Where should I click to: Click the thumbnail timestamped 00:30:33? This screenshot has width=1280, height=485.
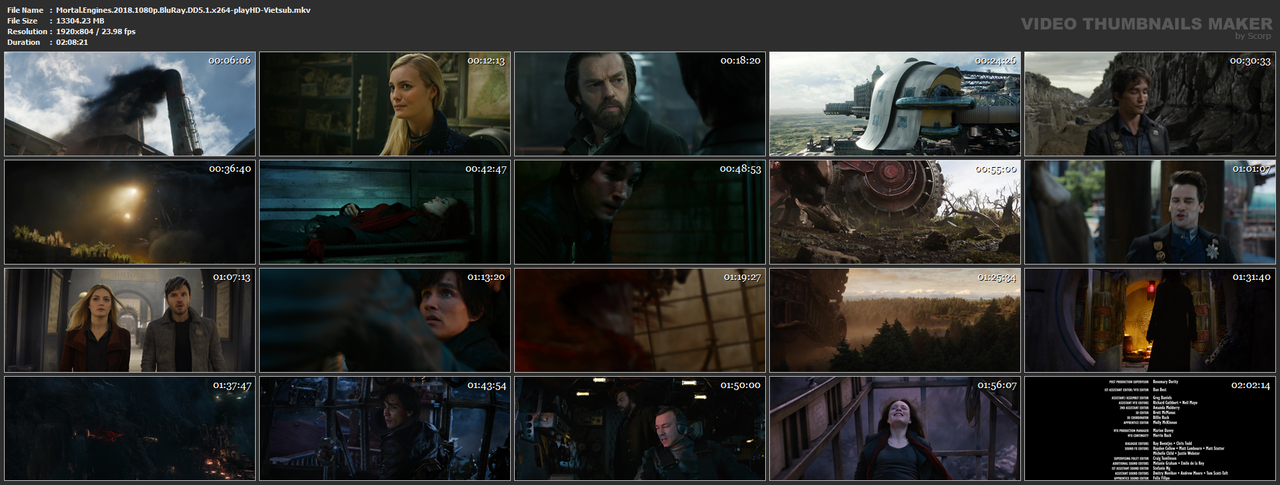point(1150,103)
